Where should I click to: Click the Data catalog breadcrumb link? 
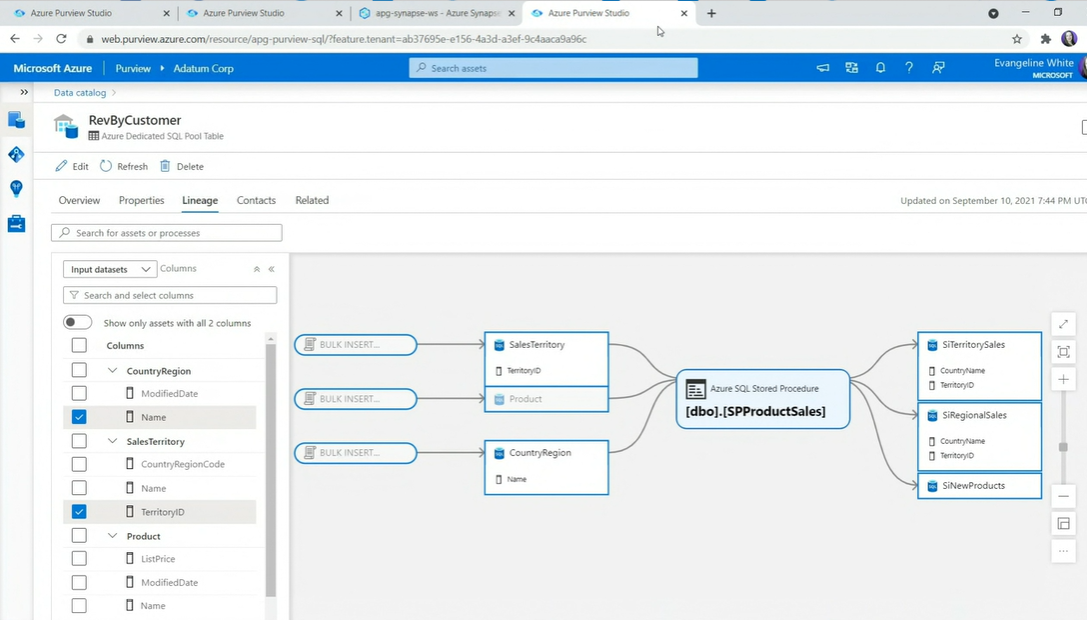click(x=80, y=92)
